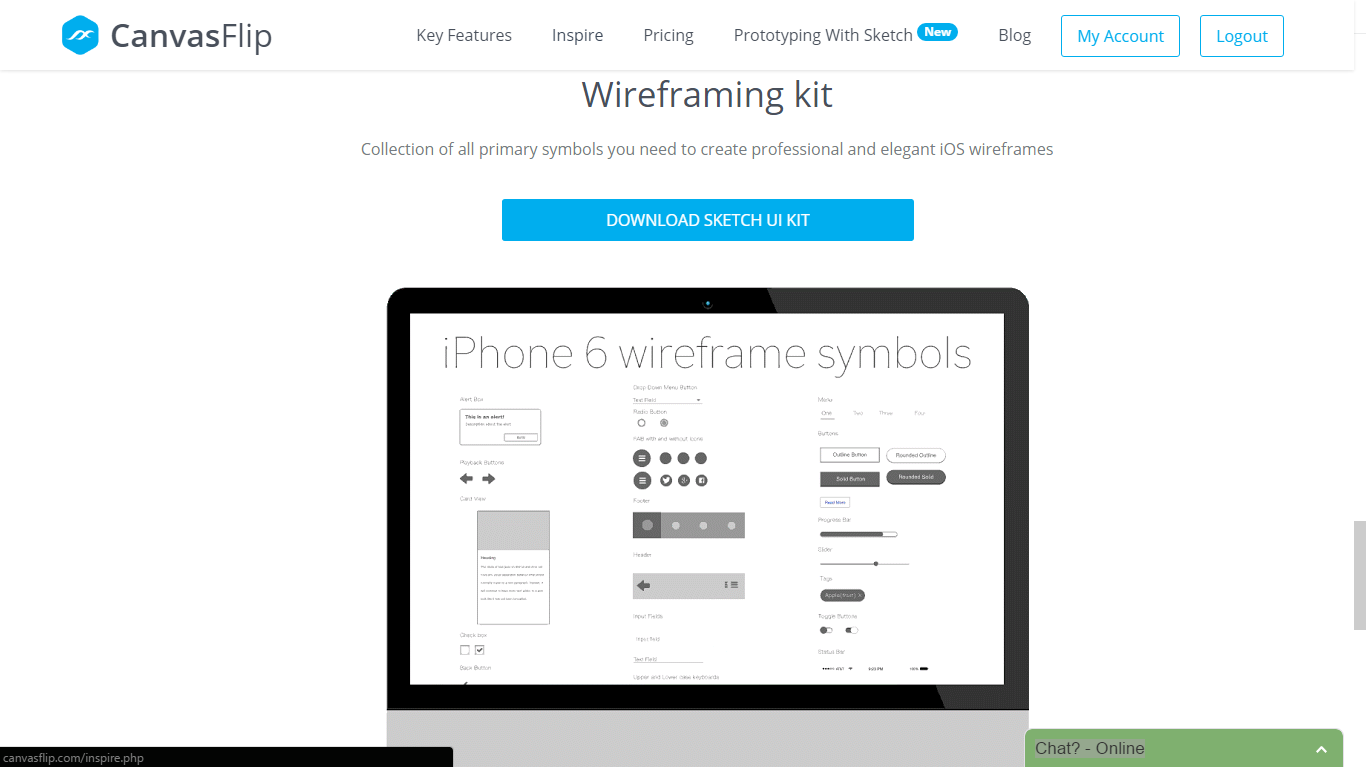1366x767 pixels.
Task: Open Key Features in the navigation
Action: click(x=464, y=36)
